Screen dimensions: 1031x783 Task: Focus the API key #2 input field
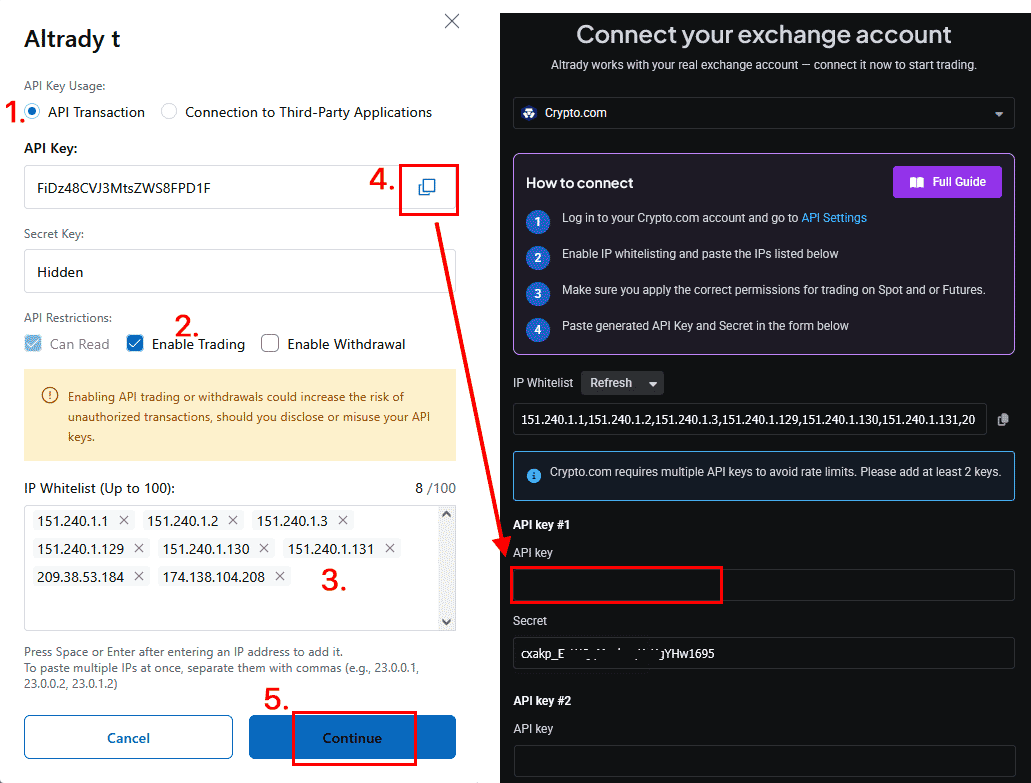pos(763,761)
